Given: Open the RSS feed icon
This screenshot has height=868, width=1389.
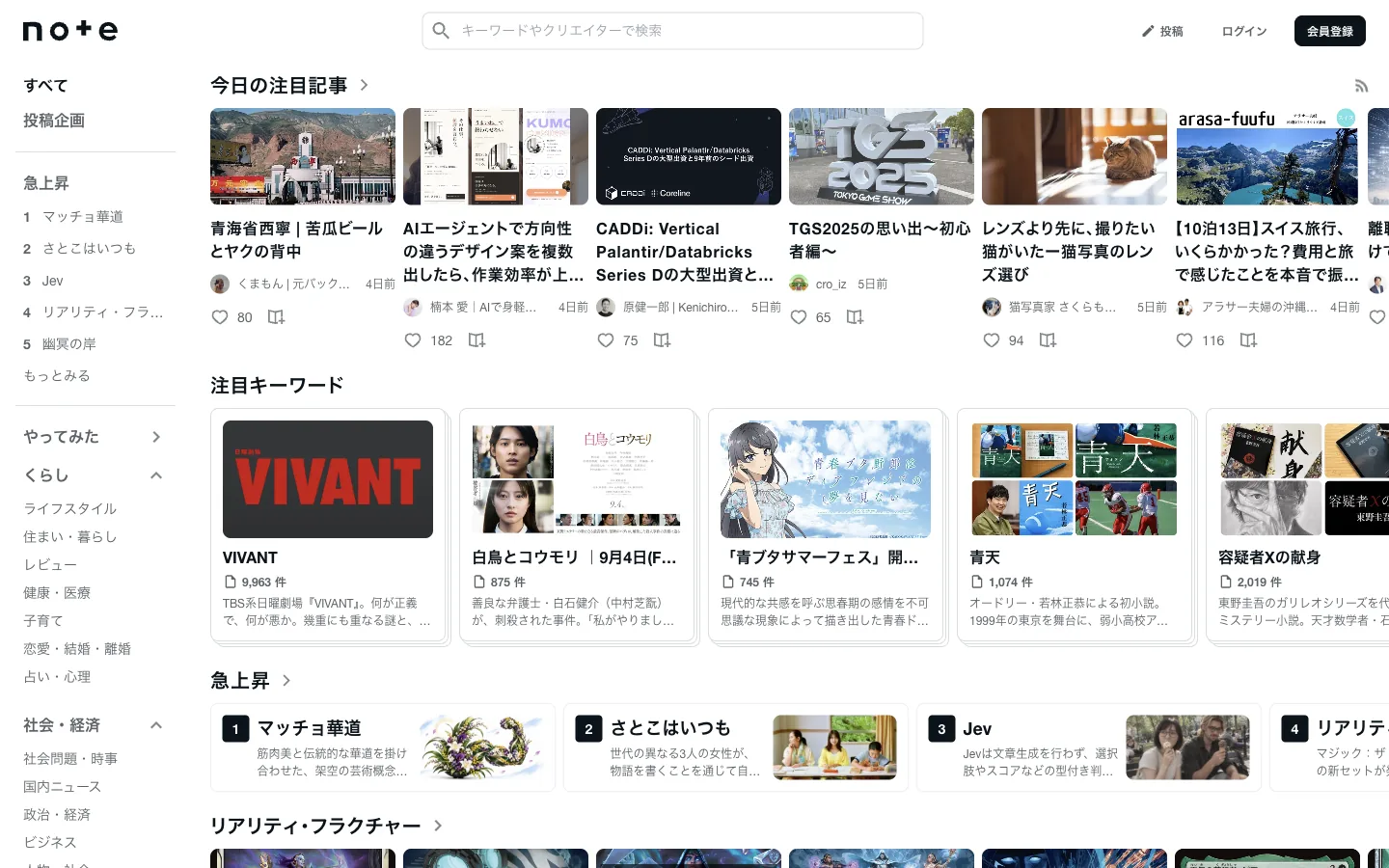Looking at the screenshot, I should pos(1361,86).
